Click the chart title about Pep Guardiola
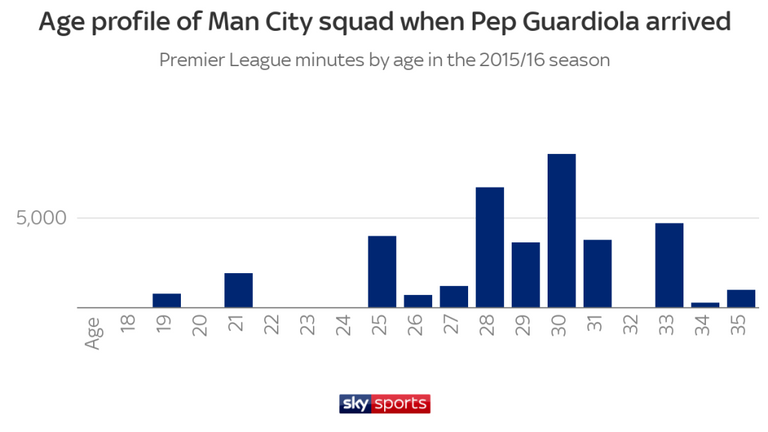The width and height of the screenshot is (768, 432). coord(384,22)
